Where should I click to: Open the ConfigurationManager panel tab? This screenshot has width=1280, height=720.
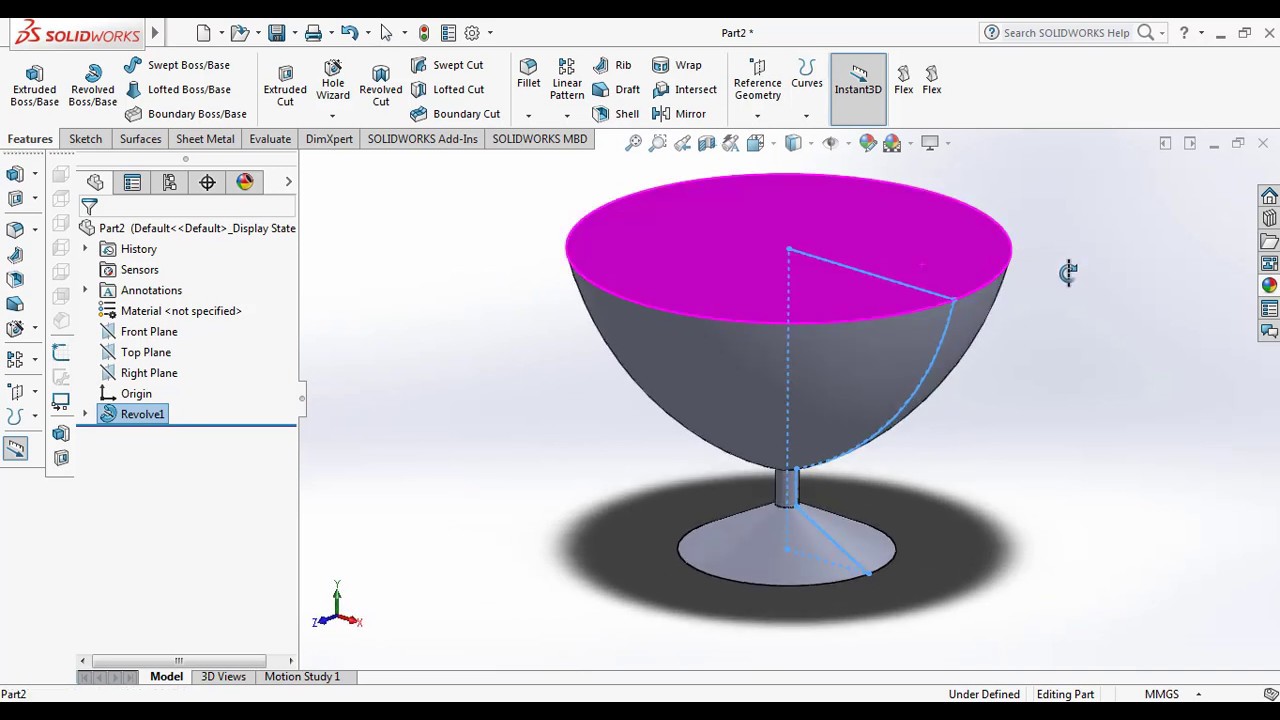tap(169, 182)
